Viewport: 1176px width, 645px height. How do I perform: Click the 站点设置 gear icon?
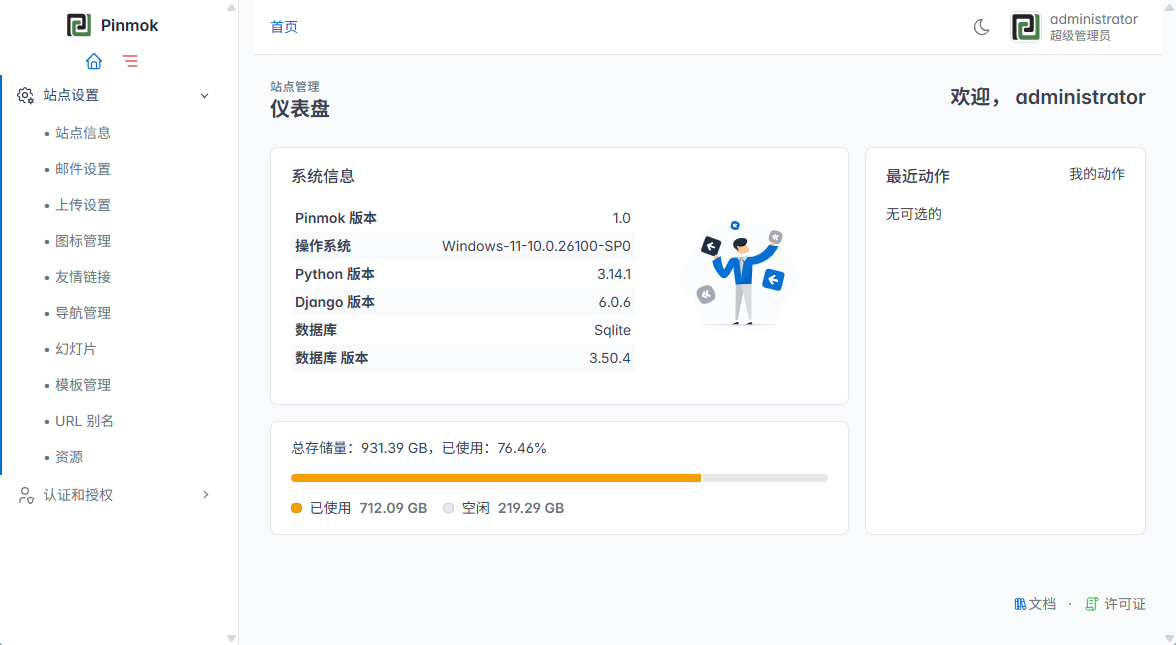(x=26, y=95)
